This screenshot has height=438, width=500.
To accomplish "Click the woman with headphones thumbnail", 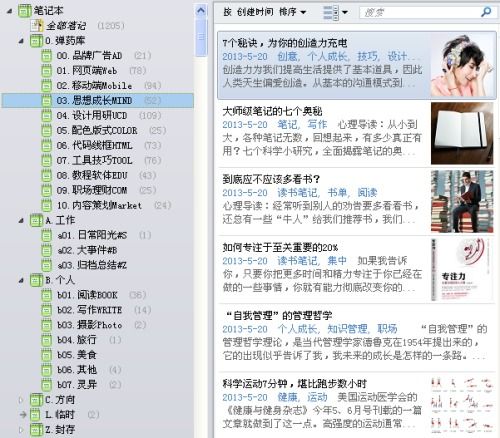I will pos(462,65).
